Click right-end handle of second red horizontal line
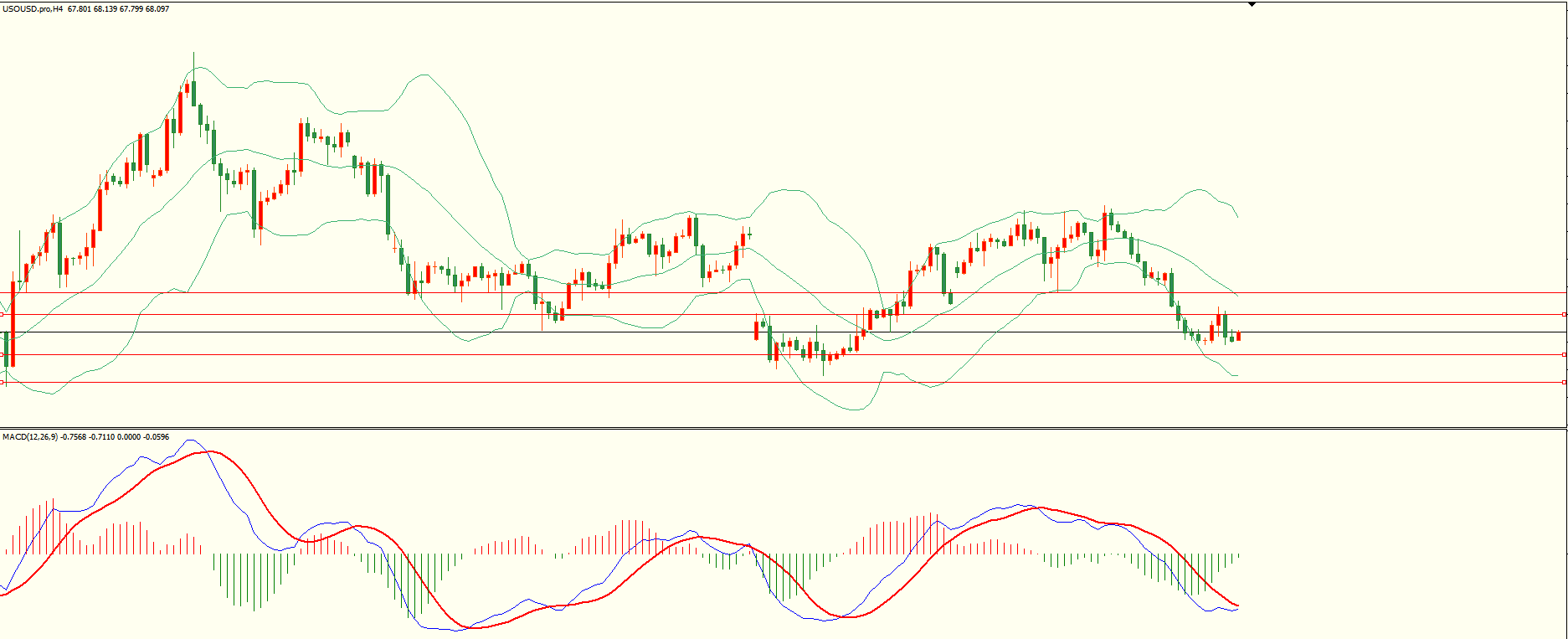The height and width of the screenshot is (639, 1568). pos(1564,314)
